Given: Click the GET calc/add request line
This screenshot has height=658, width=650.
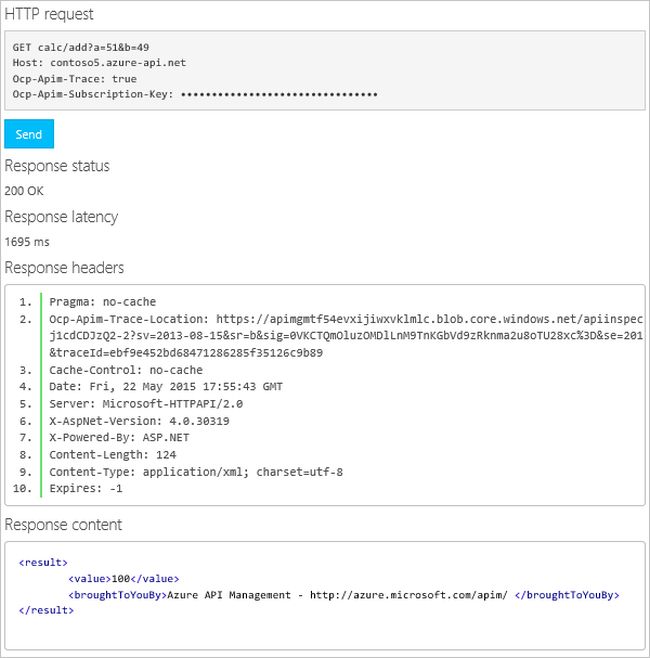Looking at the screenshot, I should click(81, 46).
